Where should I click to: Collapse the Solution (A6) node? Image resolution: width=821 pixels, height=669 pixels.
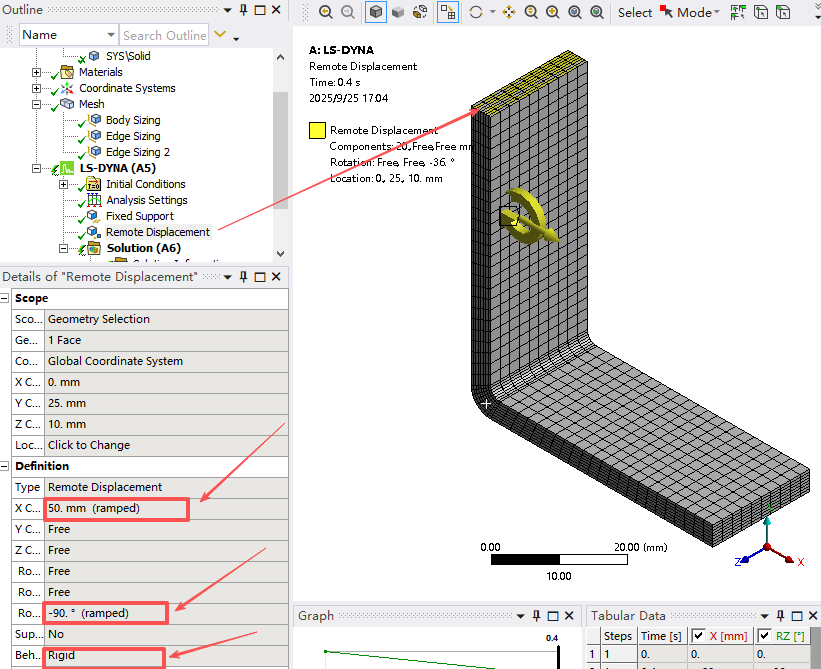pos(63,249)
